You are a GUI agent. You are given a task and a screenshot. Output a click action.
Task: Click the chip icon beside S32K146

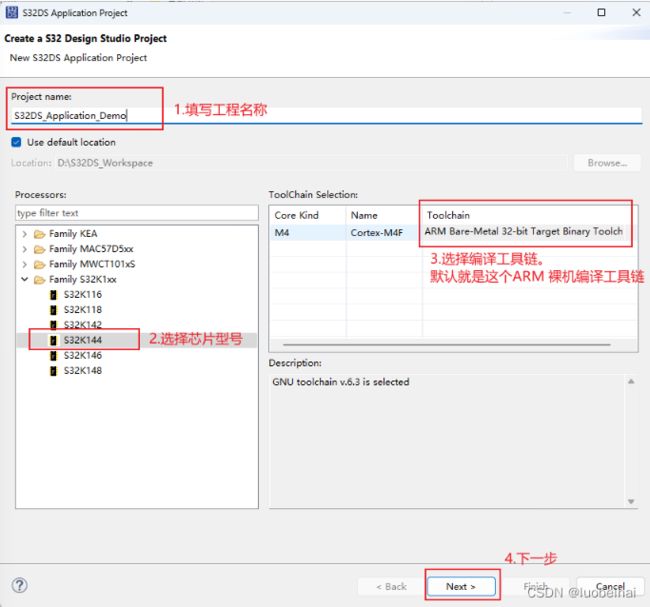click(53, 356)
